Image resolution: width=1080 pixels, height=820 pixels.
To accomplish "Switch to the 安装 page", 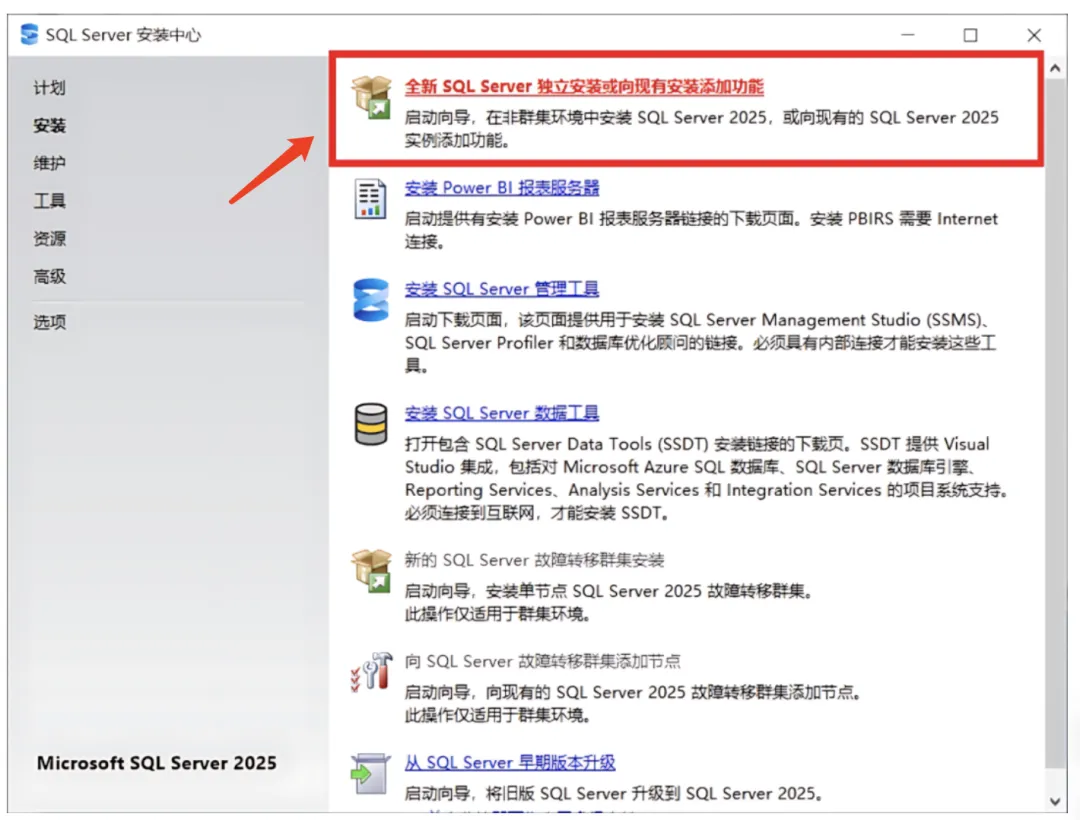I will (x=50, y=125).
